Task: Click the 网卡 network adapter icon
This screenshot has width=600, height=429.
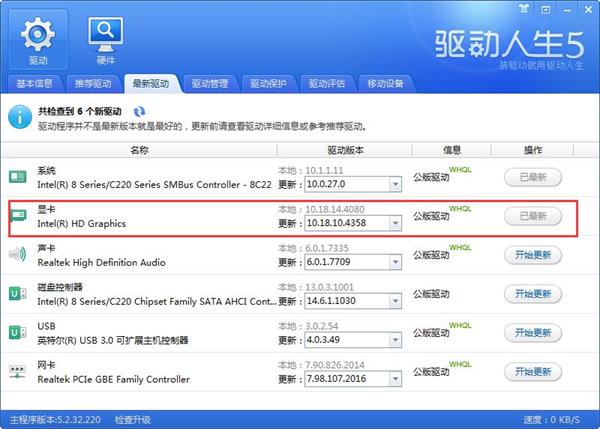Action: [18, 372]
